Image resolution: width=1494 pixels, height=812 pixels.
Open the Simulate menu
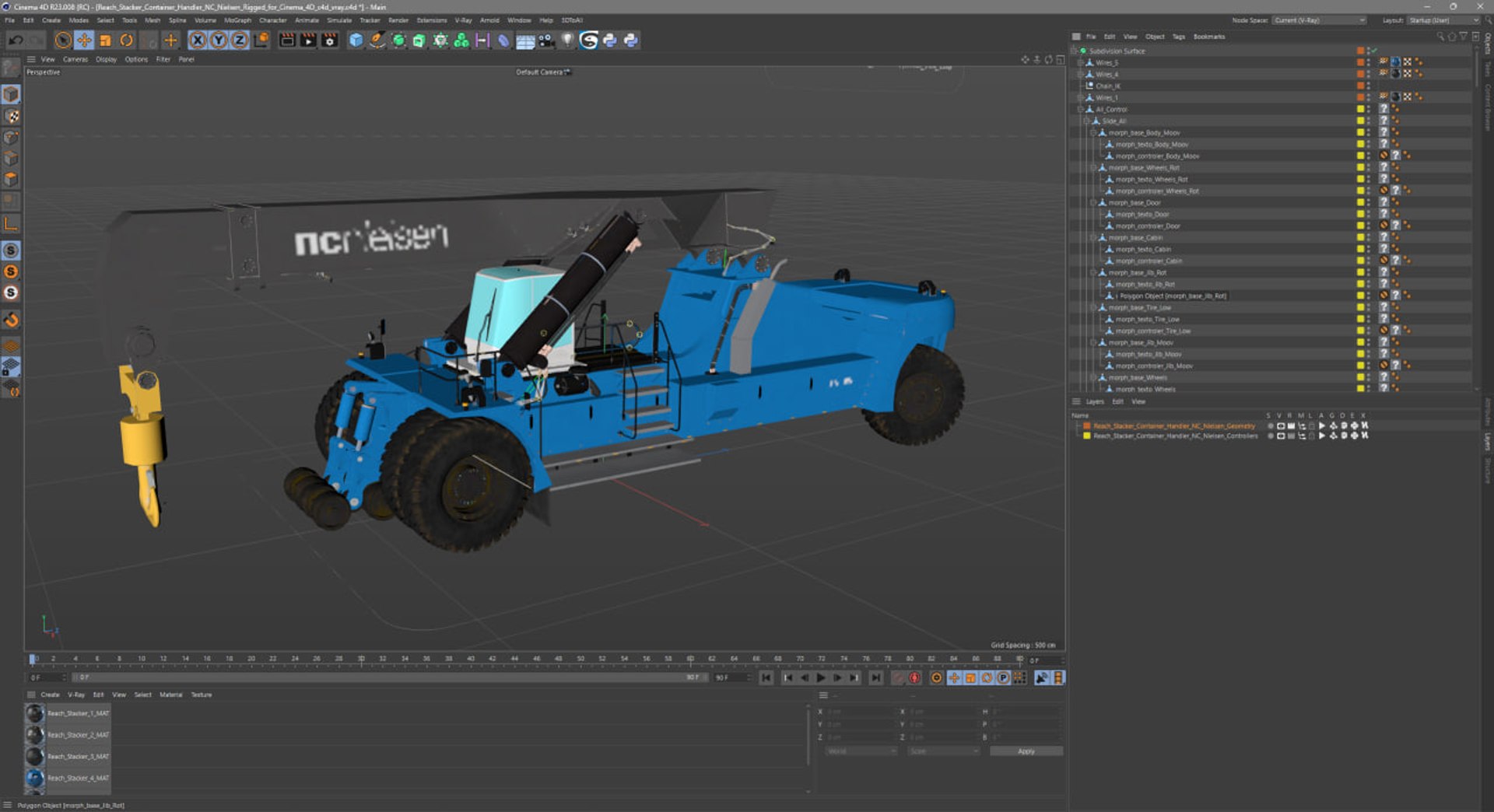[x=339, y=20]
